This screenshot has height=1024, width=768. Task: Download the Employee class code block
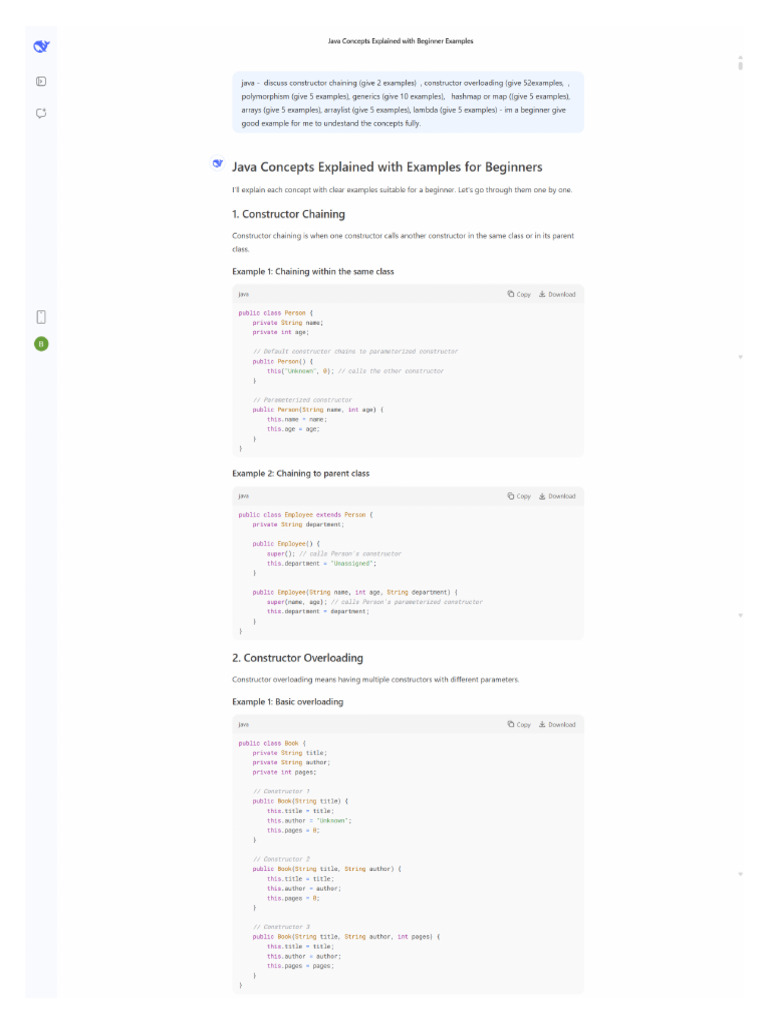[x=557, y=496]
